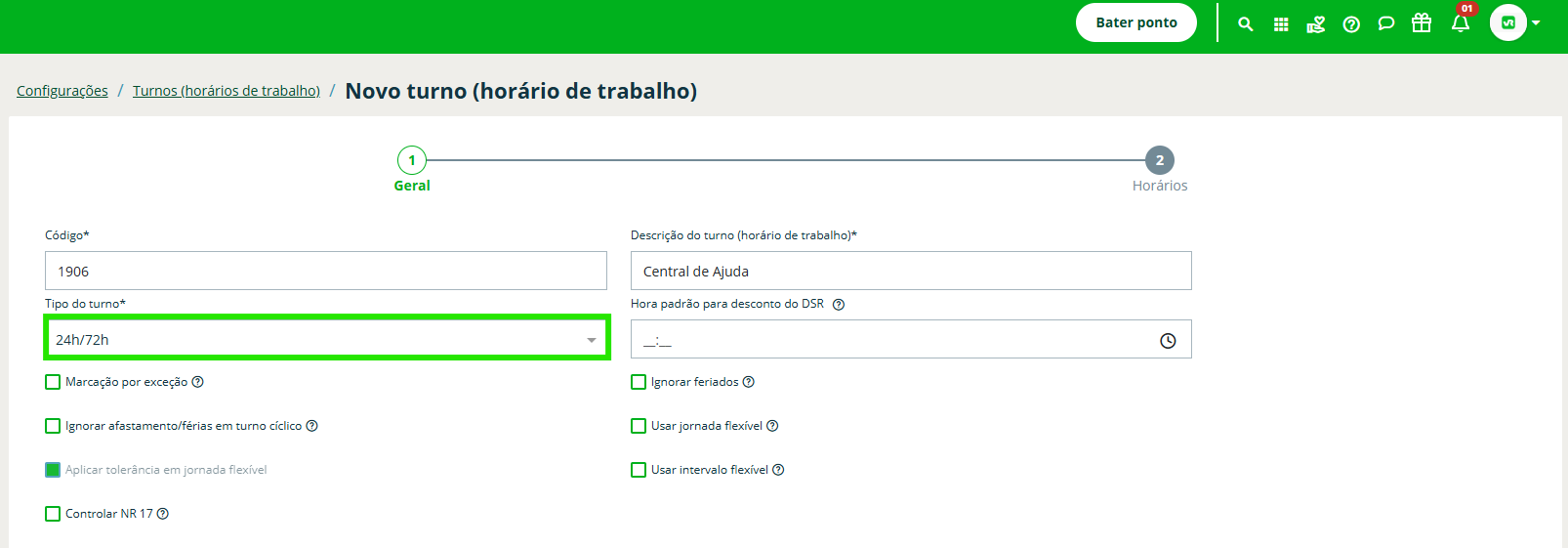Open the chat bubble icon
Screen dimensions: 1568x548
(x=1385, y=23)
